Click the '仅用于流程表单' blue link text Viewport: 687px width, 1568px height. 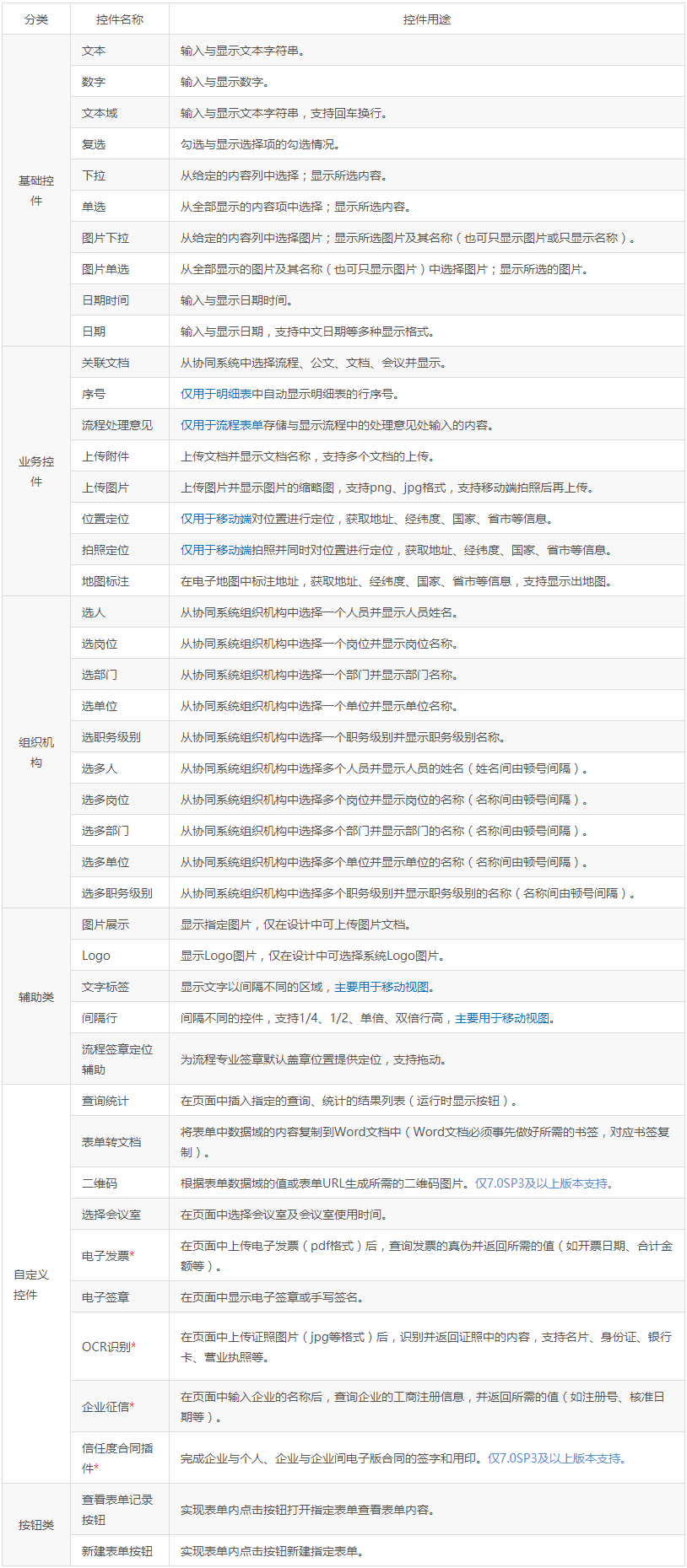(222, 425)
